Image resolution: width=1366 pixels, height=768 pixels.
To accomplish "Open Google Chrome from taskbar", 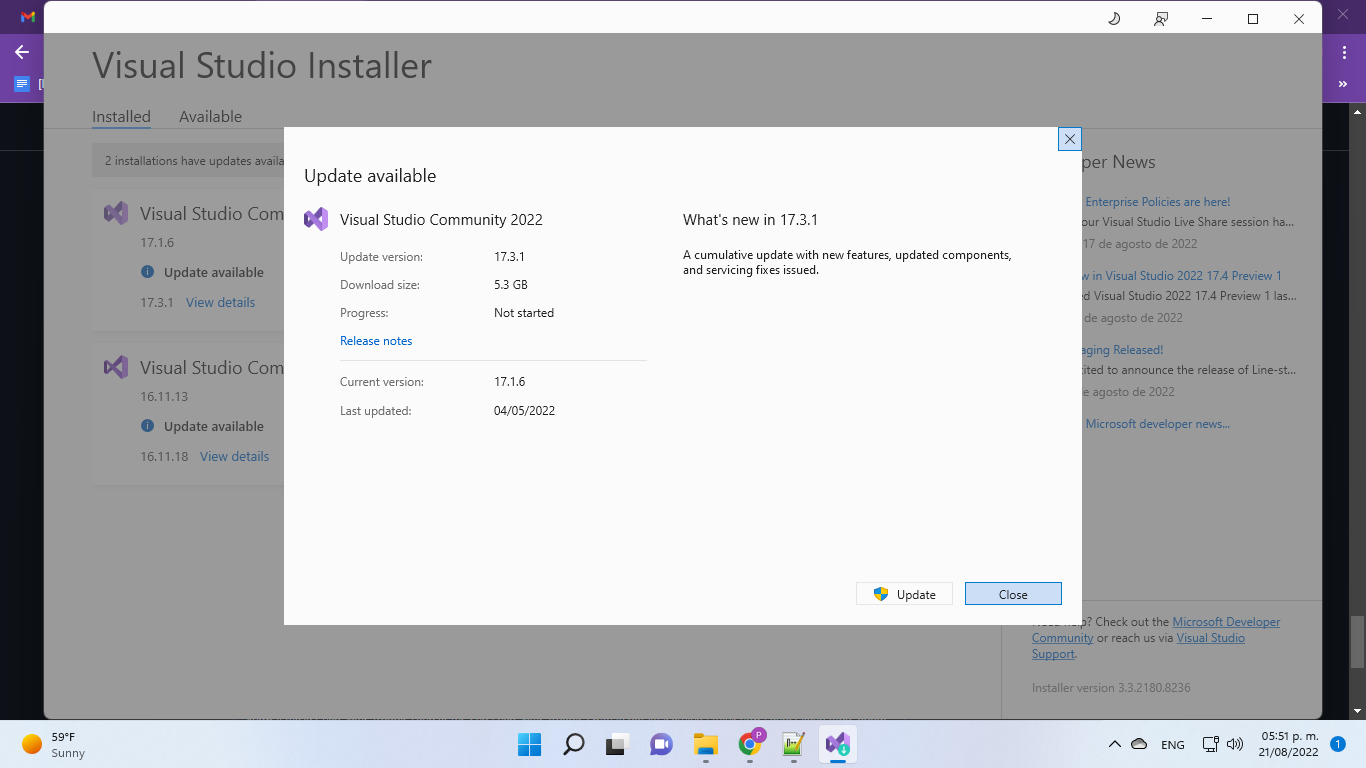I will pos(750,744).
